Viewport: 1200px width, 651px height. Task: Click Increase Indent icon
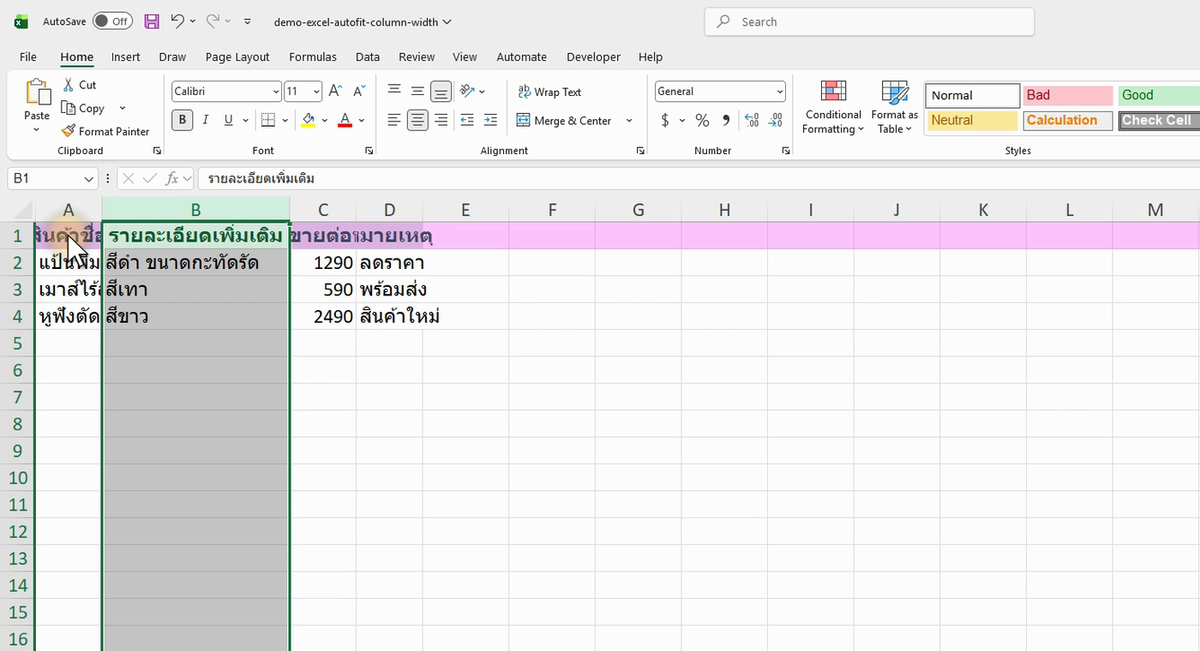[x=490, y=120]
